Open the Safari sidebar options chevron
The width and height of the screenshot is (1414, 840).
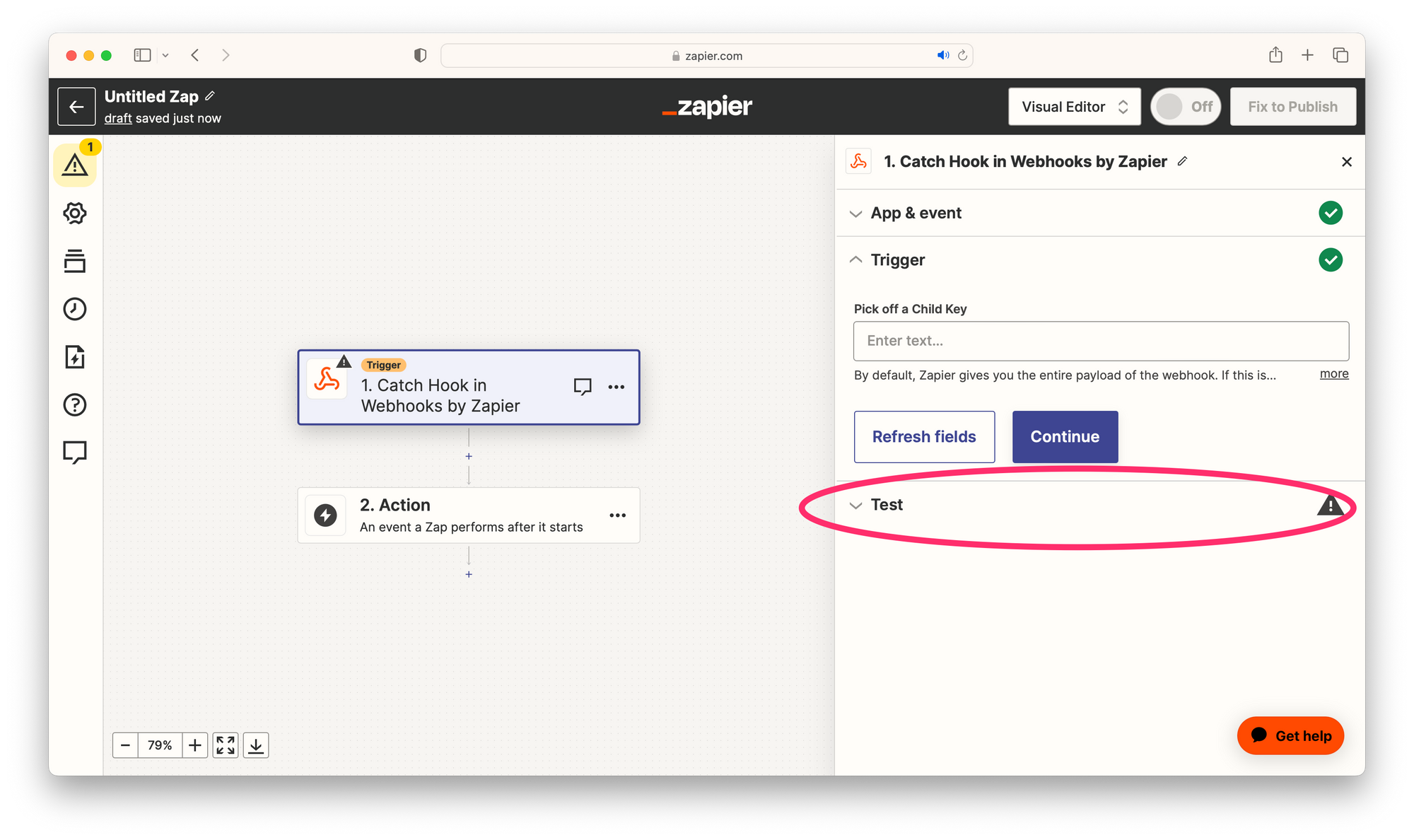(165, 55)
